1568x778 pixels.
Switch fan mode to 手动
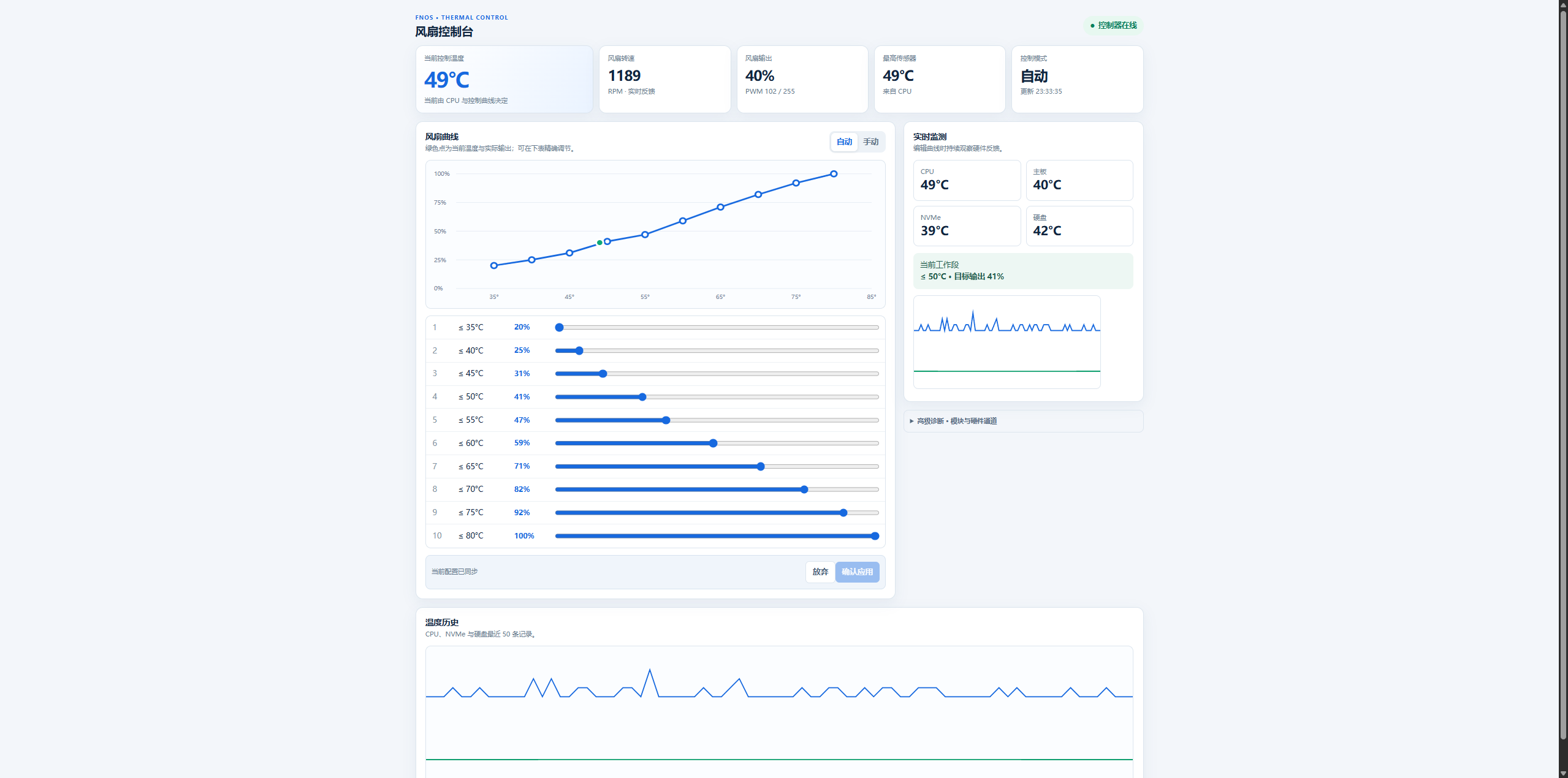click(x=870, y=142)
